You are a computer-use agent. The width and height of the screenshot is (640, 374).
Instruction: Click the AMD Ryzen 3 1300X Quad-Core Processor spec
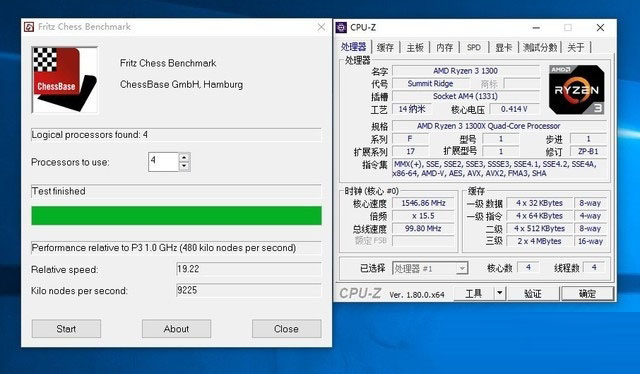pyautogui.click(x=500, y=126)
